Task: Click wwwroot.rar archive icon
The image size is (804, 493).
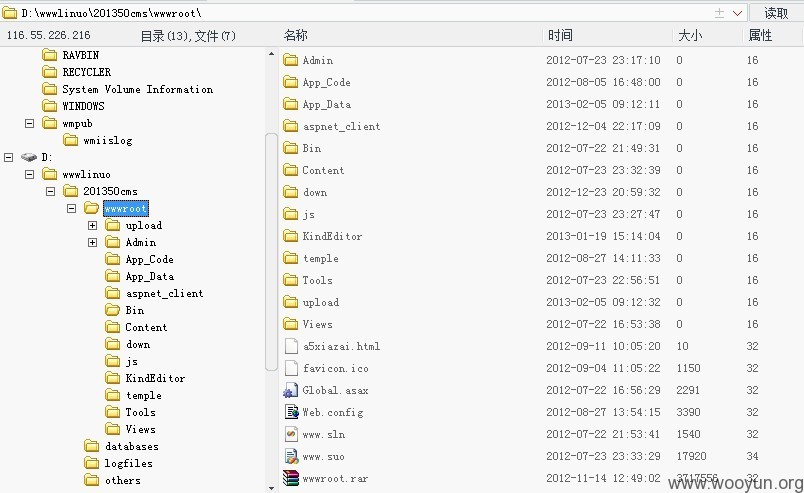Action: tap(291, 478)
